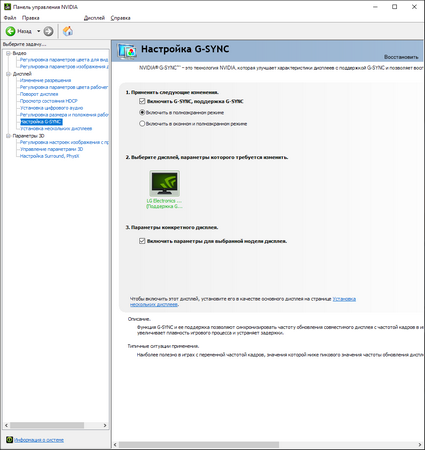This screenshot has width=425, height=450.
Task: Open Установка цифрового аудио item
Action: click(x=51, y=108)
